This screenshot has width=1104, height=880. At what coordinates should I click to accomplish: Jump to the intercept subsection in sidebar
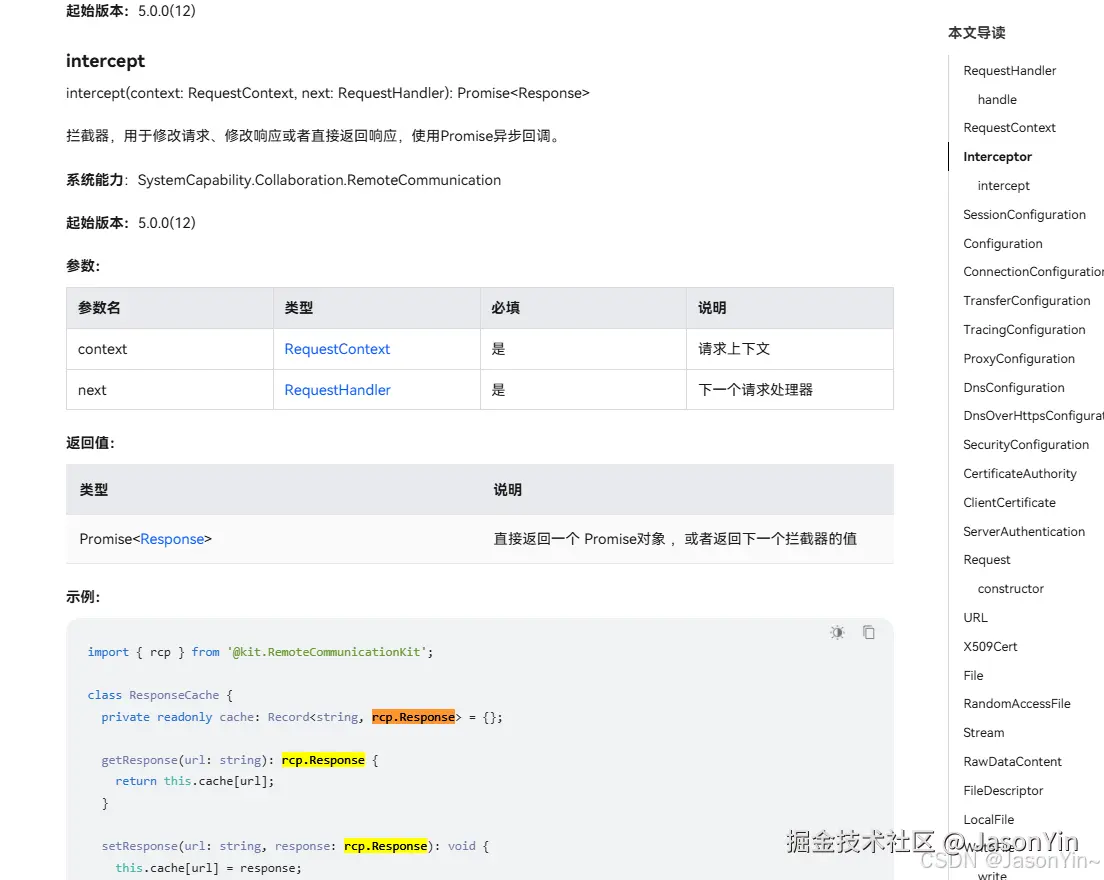click(1003, 185)
